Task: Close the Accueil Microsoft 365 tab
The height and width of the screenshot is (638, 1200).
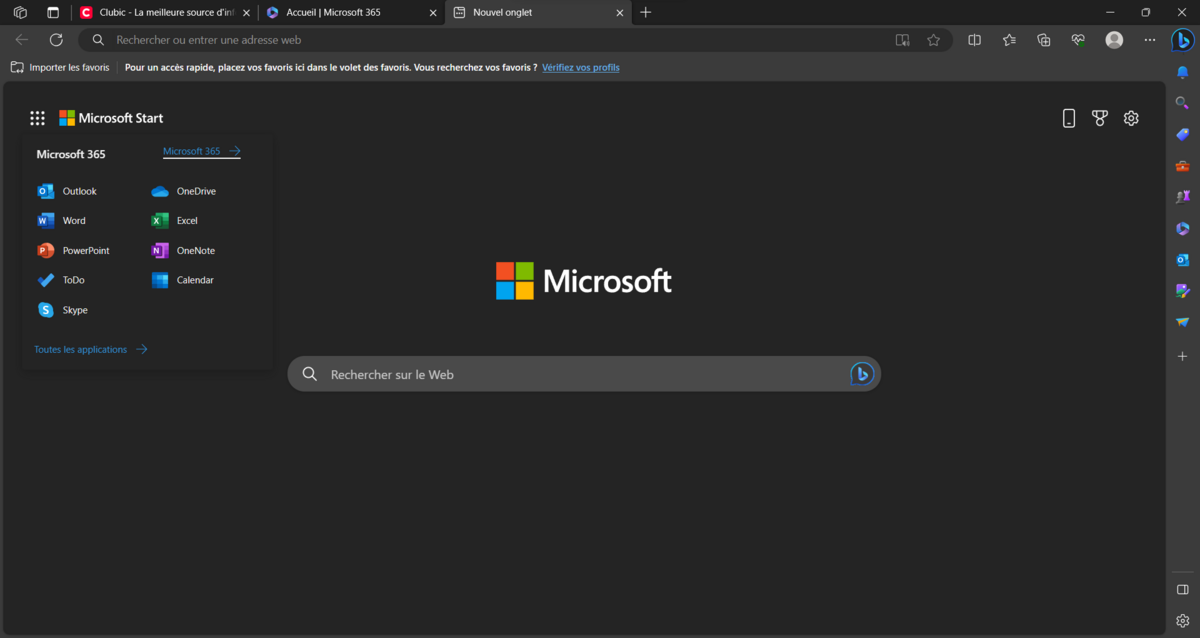Action: coord(433,13)
